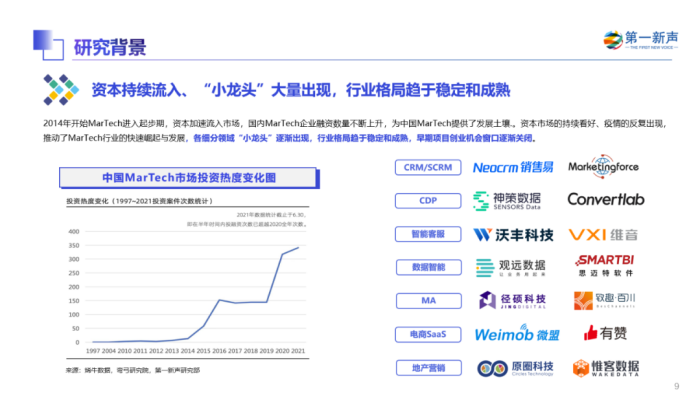Select the CRM/SCRM category box
This screenshot has width=700, height=393.
coord(428,167)
